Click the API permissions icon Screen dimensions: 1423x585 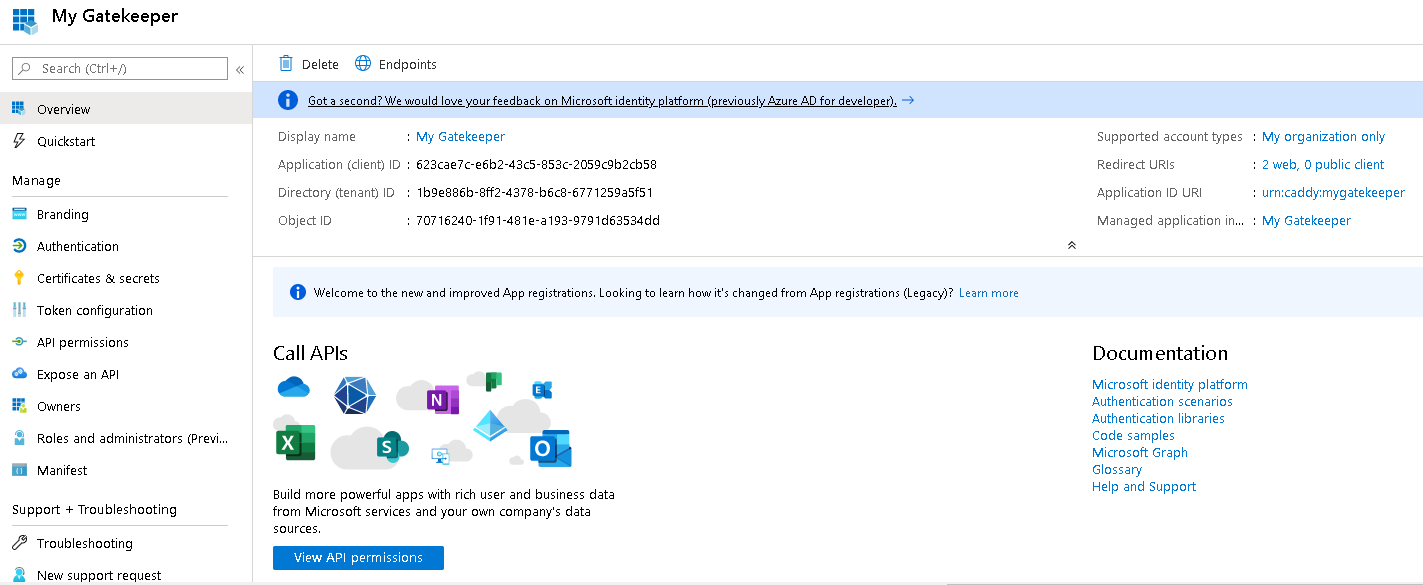(18, 342)
